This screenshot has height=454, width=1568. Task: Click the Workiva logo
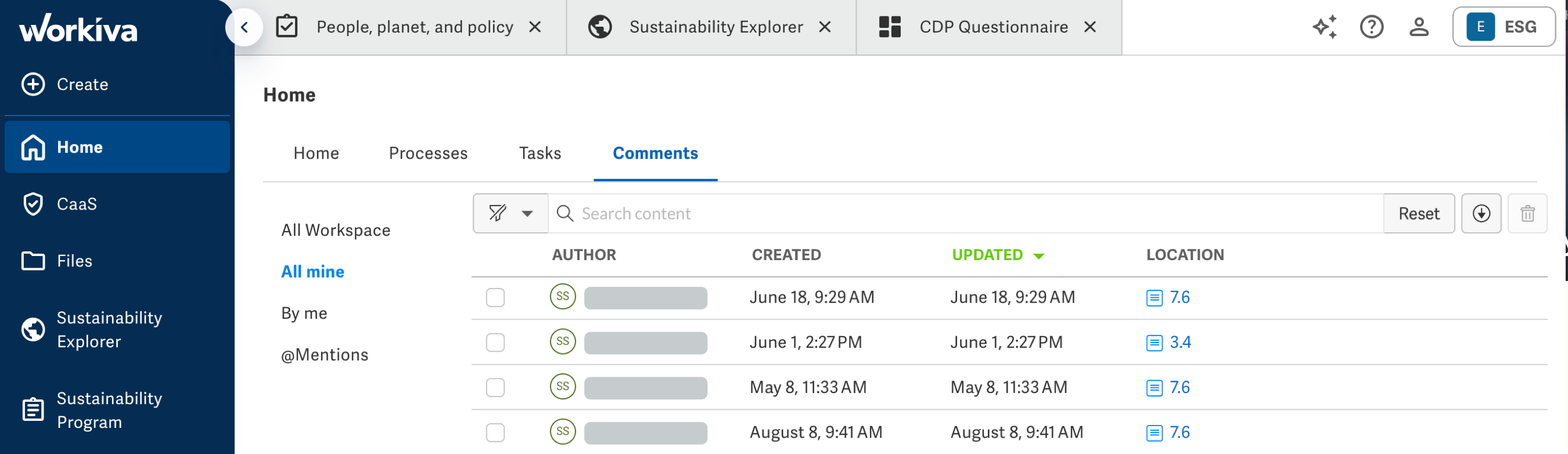[x=78, y=28]
